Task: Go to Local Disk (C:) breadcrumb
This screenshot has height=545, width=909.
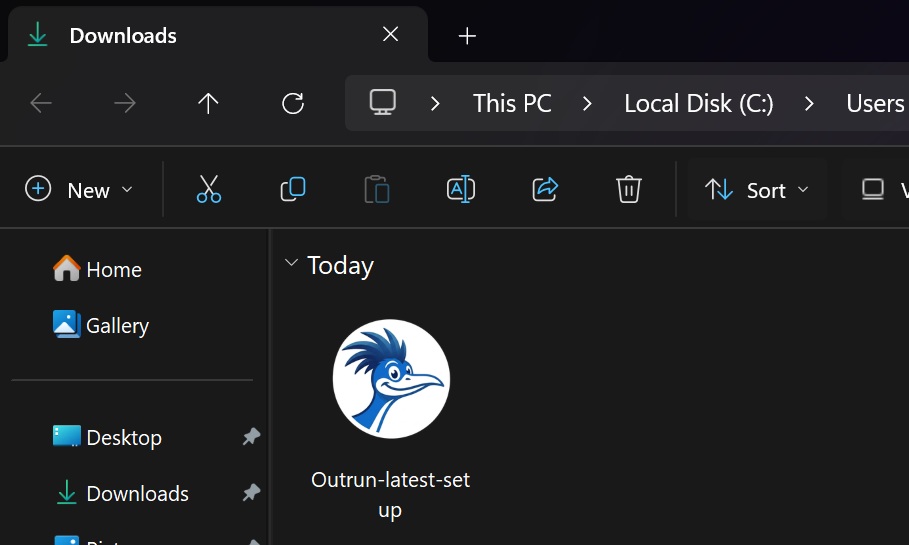Action: [699, 104]
